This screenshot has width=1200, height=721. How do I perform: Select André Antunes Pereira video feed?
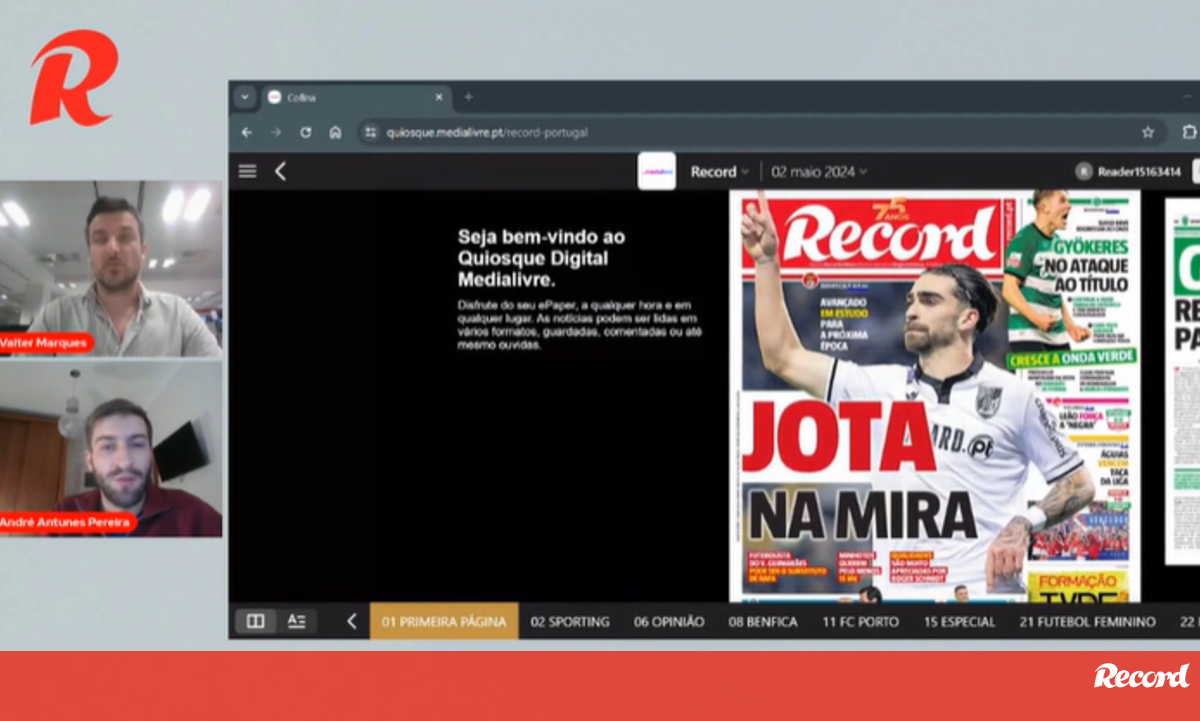(110, 448)
